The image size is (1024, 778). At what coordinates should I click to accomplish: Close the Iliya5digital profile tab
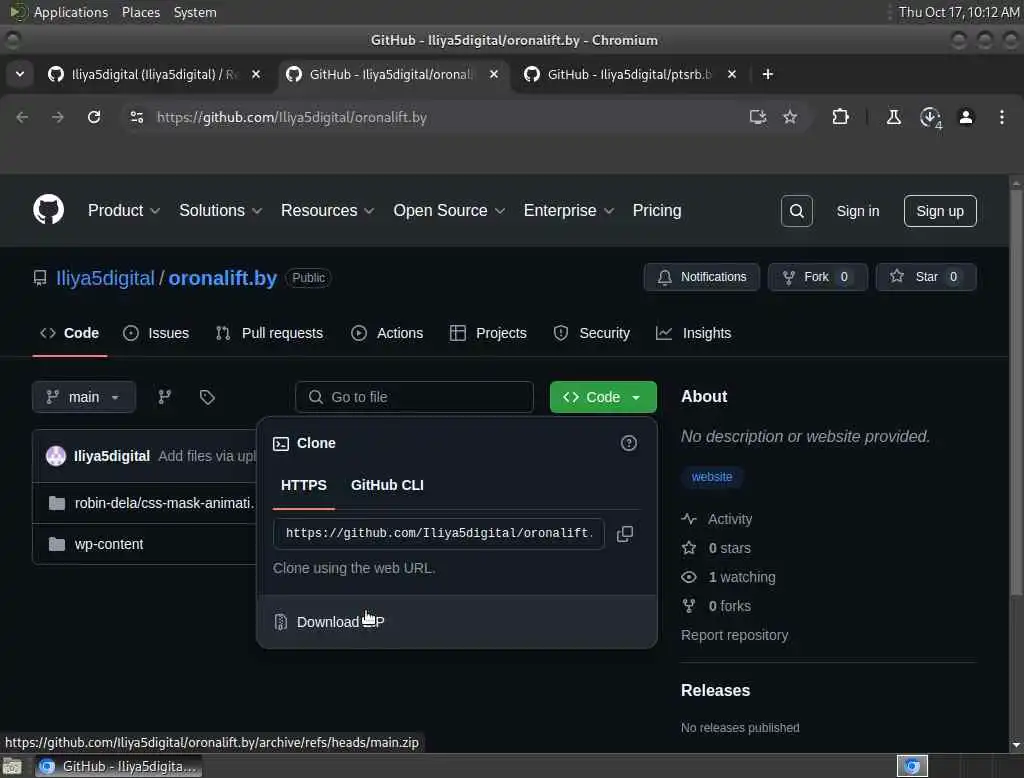[256, 74]
